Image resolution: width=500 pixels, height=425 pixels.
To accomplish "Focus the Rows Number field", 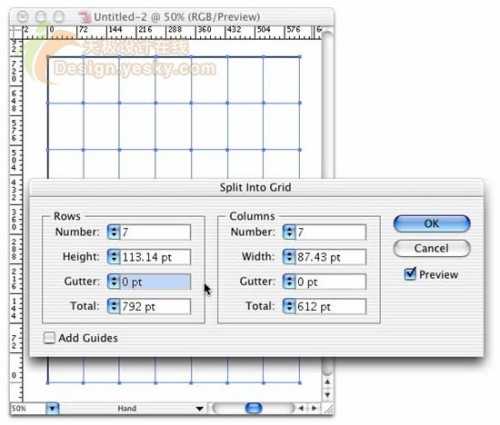I will tap(155, 232).
